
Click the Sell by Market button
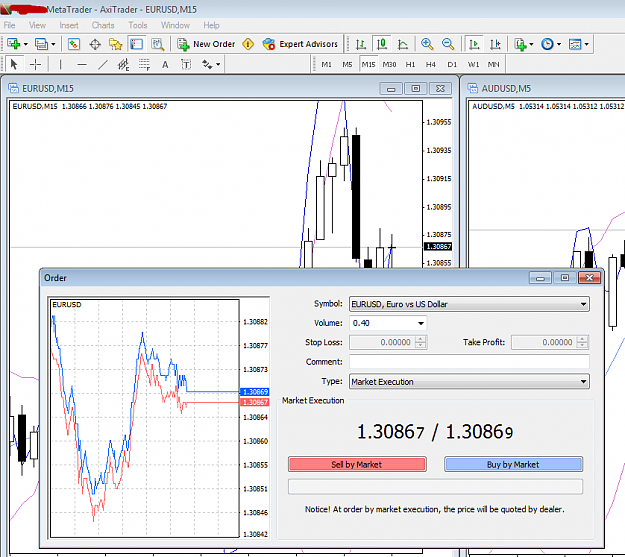(x=357, y=464)
